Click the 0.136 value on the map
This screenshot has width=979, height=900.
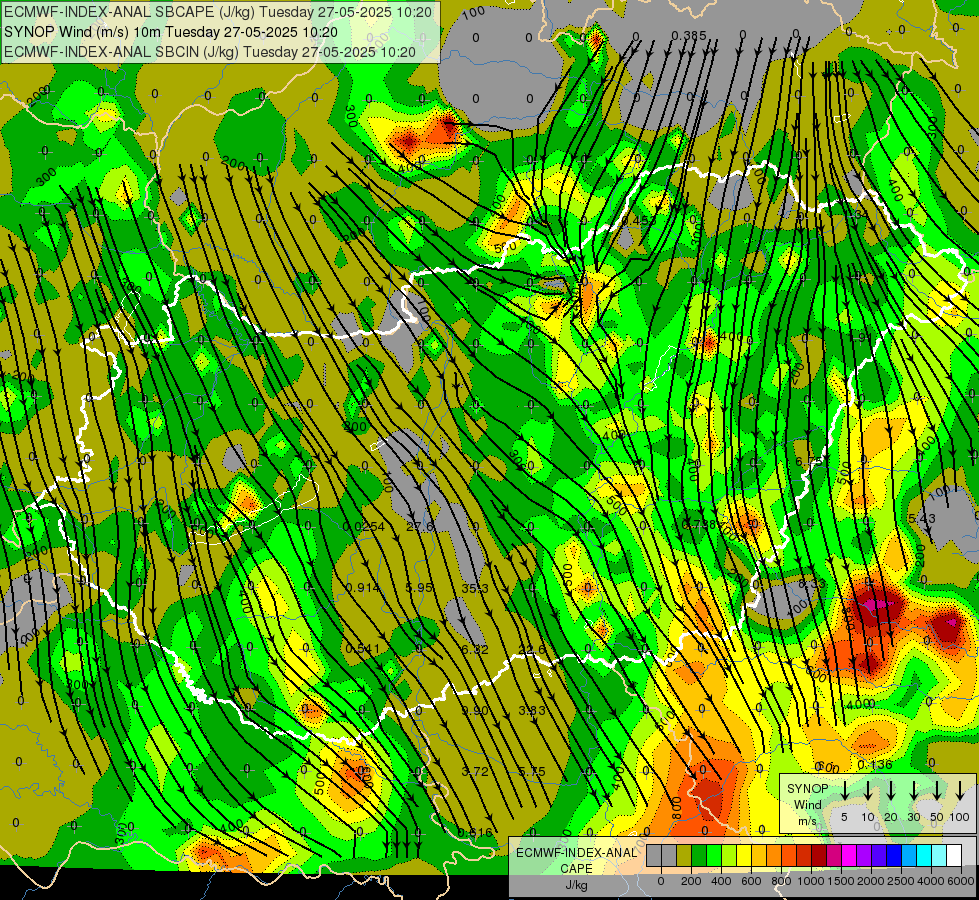click(875, 765)
